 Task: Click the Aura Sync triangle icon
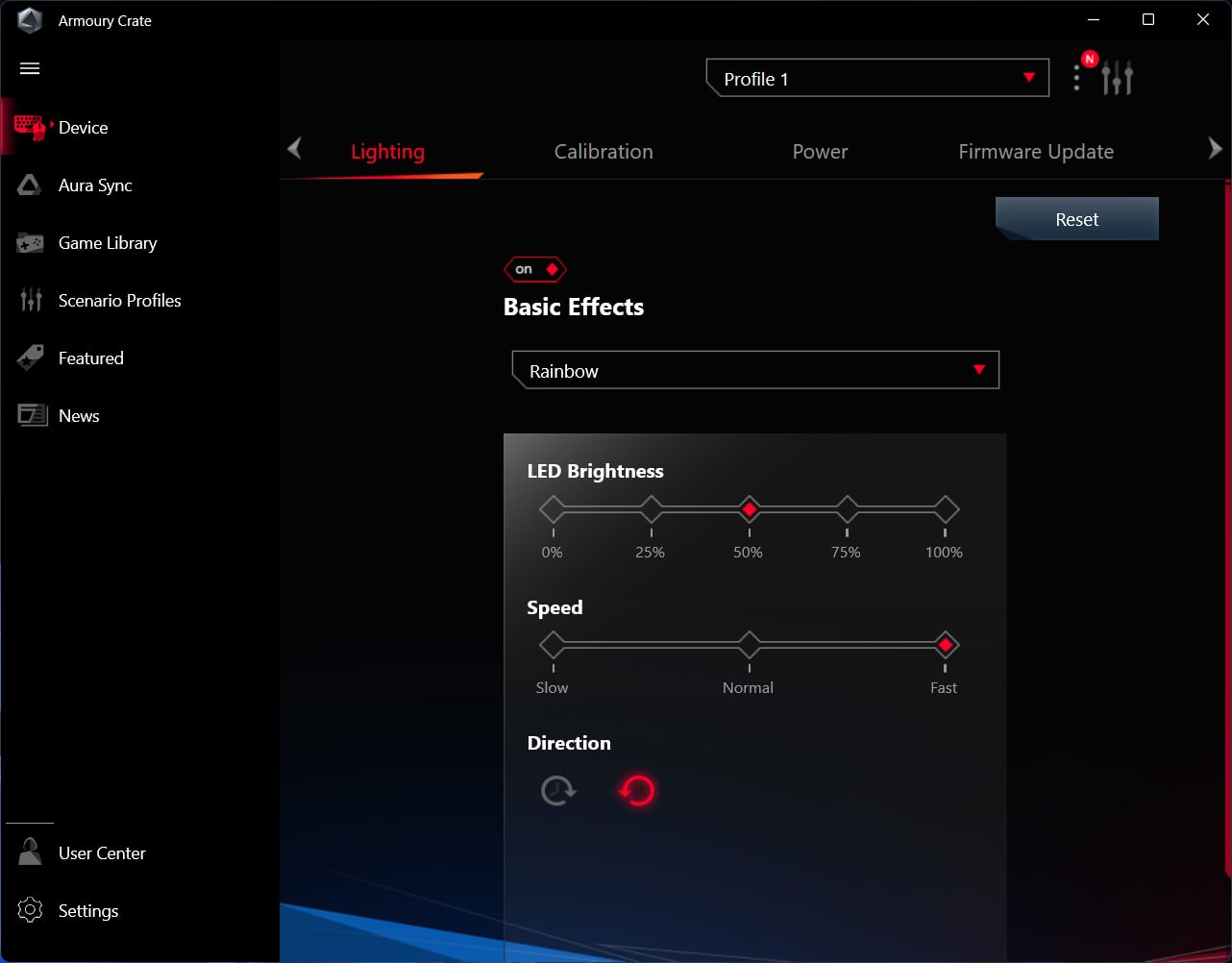(x=30, y=185)
